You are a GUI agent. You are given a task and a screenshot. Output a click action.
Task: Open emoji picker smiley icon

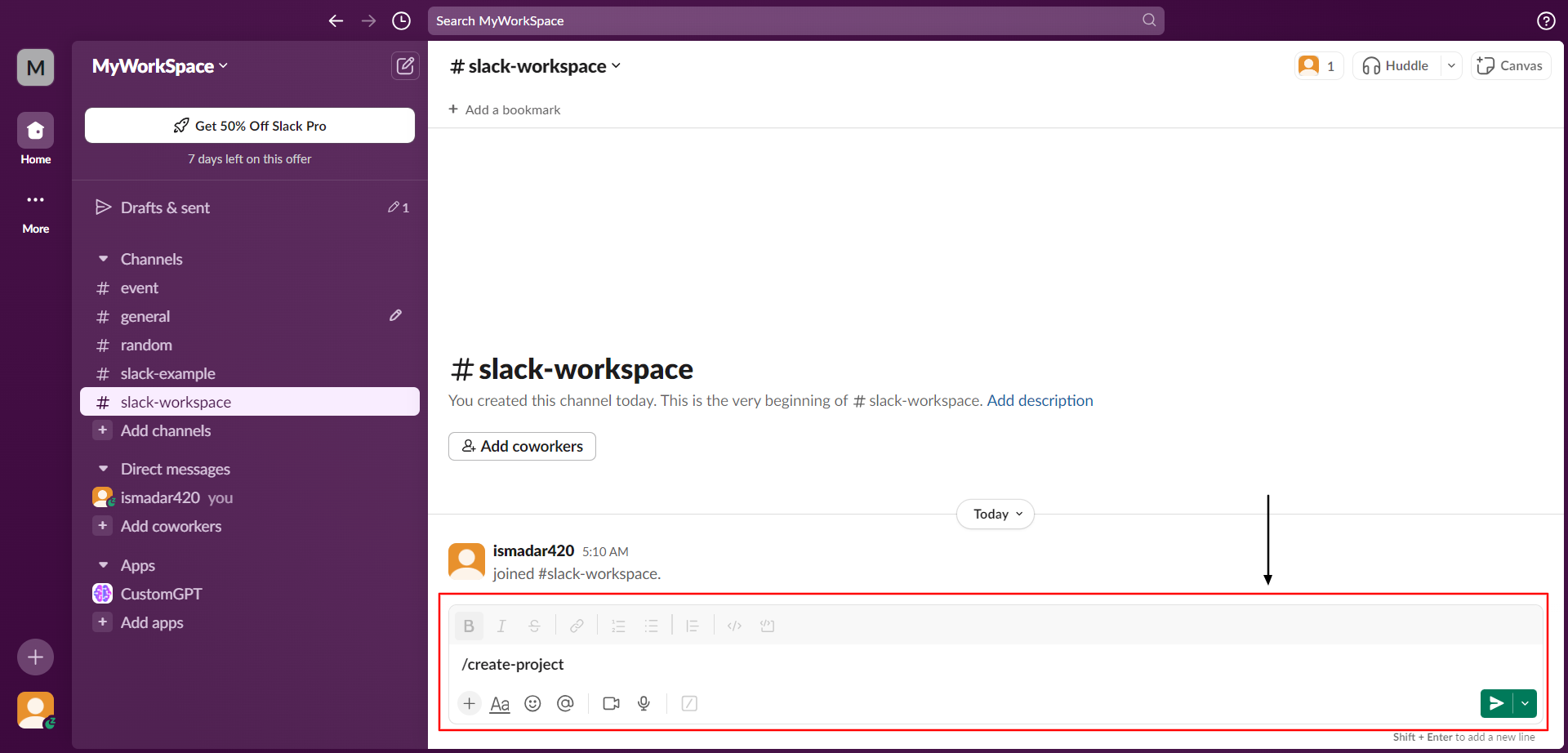(x=532, y=703)
